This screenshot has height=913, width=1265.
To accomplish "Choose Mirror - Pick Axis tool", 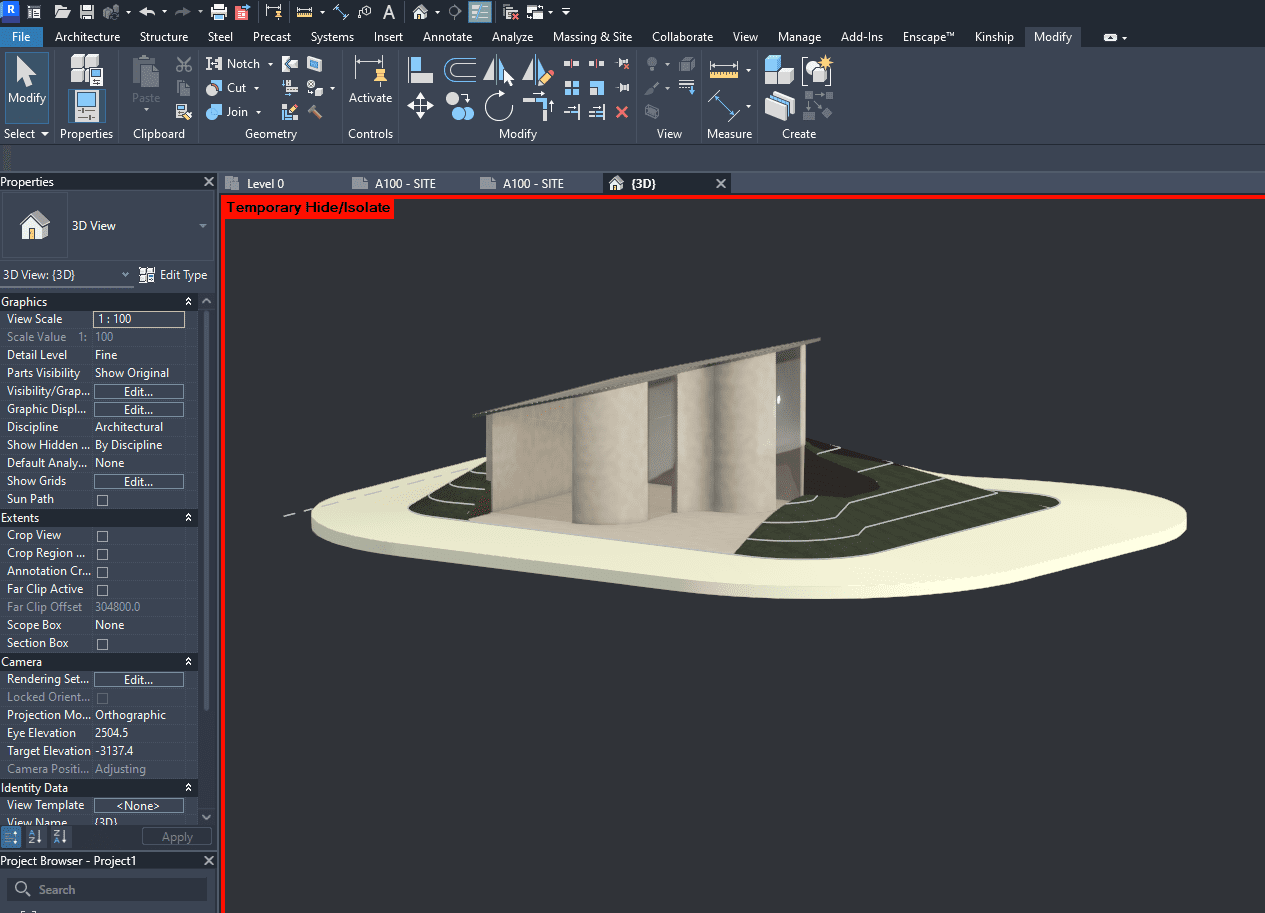I will [x=498, y=70].
